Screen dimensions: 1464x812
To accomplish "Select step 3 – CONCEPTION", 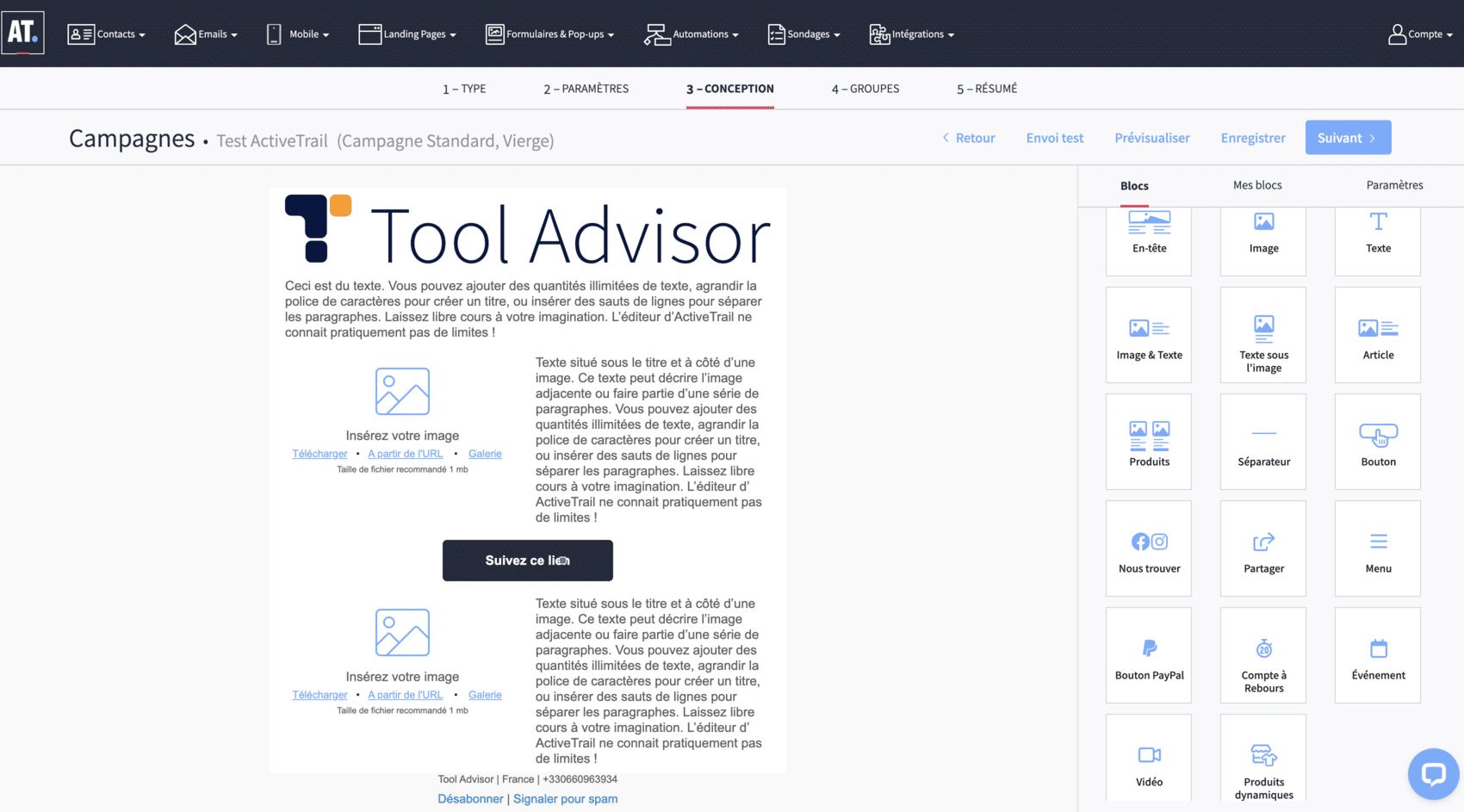I will [730, 89].
